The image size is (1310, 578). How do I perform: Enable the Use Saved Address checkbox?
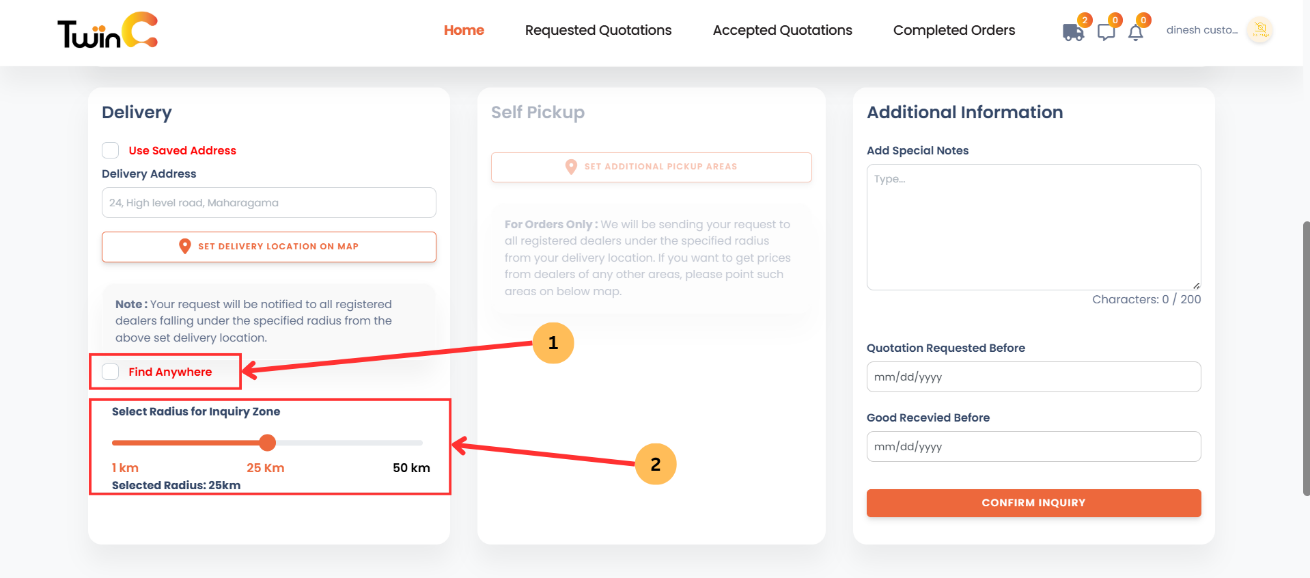click(110, 150)
